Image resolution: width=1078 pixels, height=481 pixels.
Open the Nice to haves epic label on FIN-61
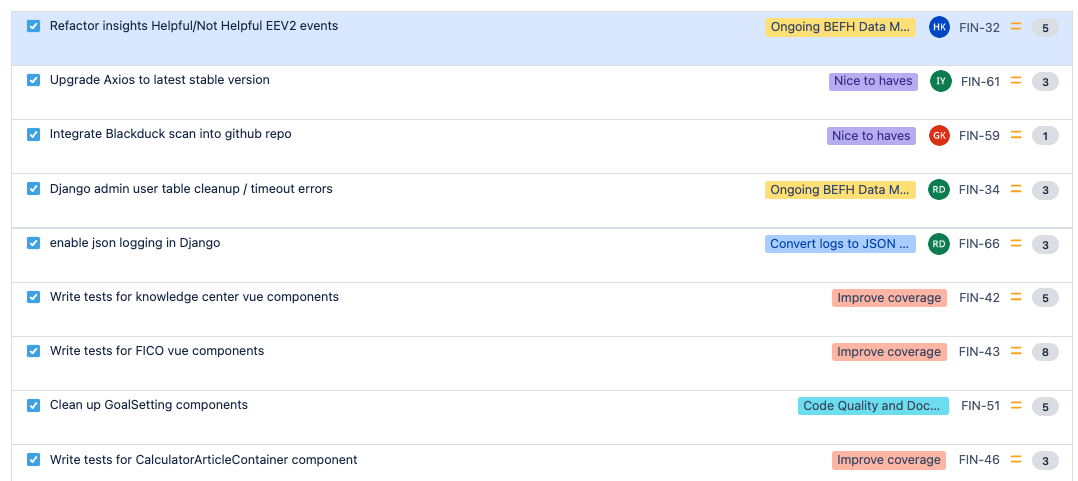(873, 81)
